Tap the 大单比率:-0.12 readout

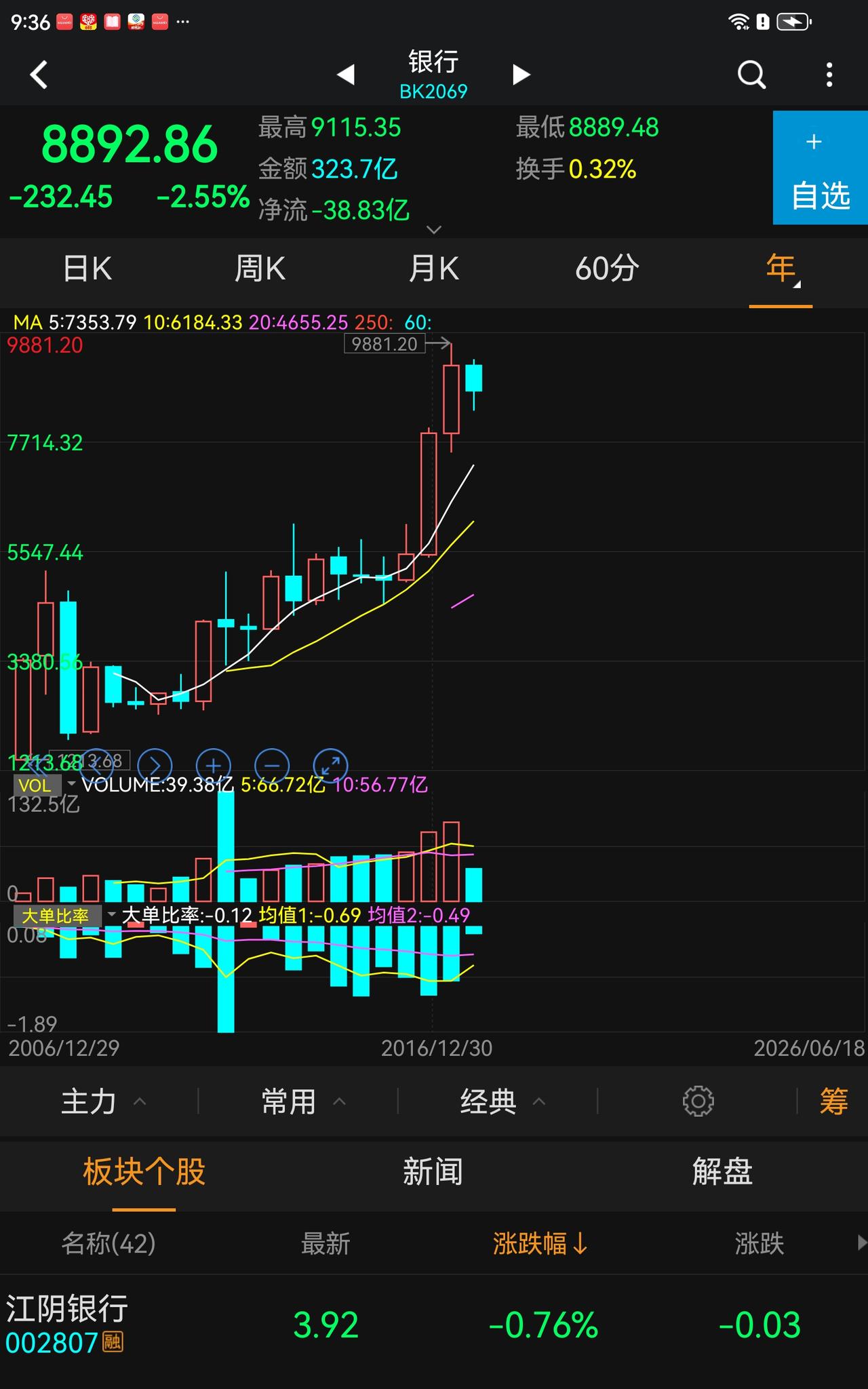(187, 916)
